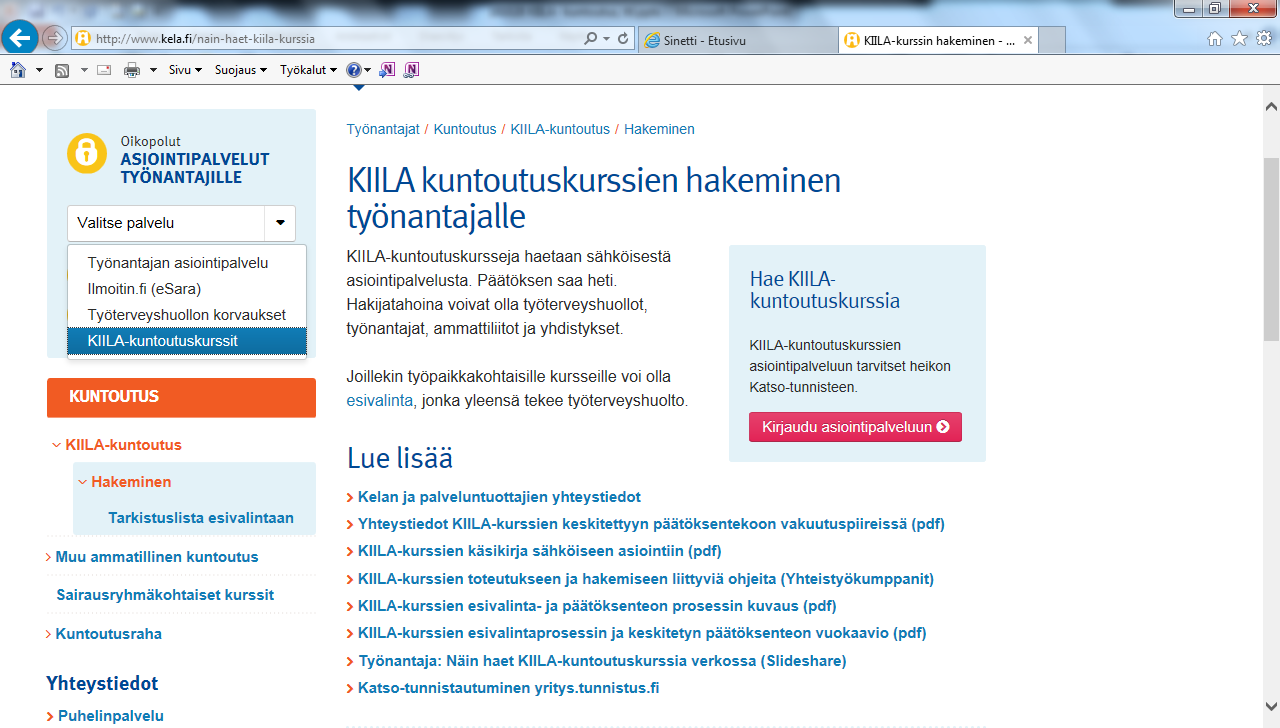The image size is (1280, 728).
Task: Open the Slideshare Työnantaja link
Action: point(602,661)
